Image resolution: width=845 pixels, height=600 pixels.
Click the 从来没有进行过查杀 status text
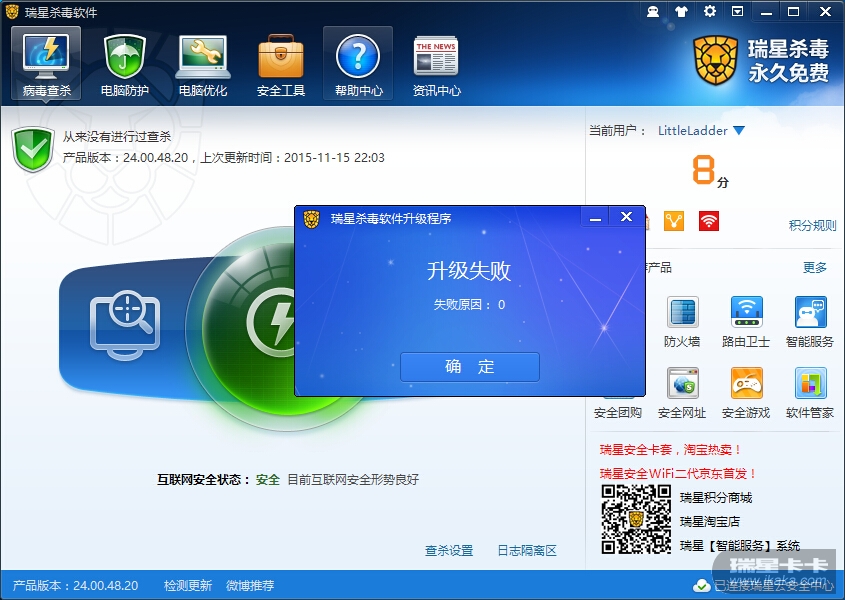(116, 136)
